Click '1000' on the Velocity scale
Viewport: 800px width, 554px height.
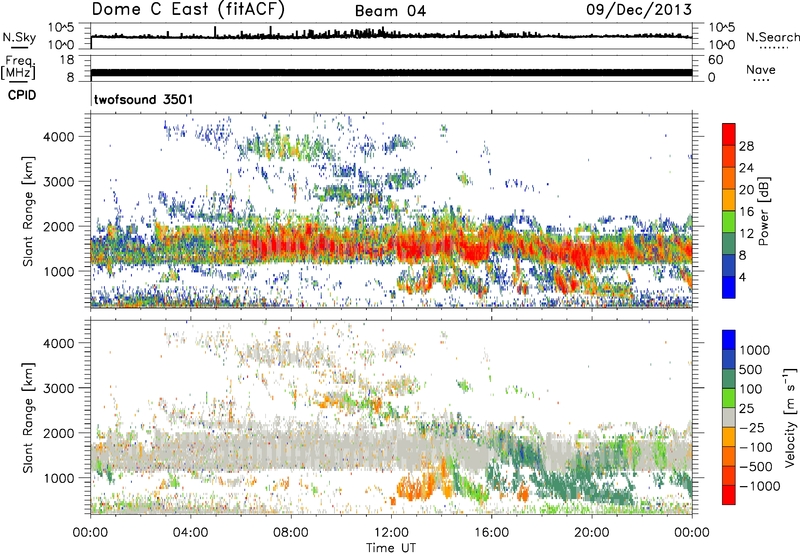pyautogui.click(x=755, y=350)
